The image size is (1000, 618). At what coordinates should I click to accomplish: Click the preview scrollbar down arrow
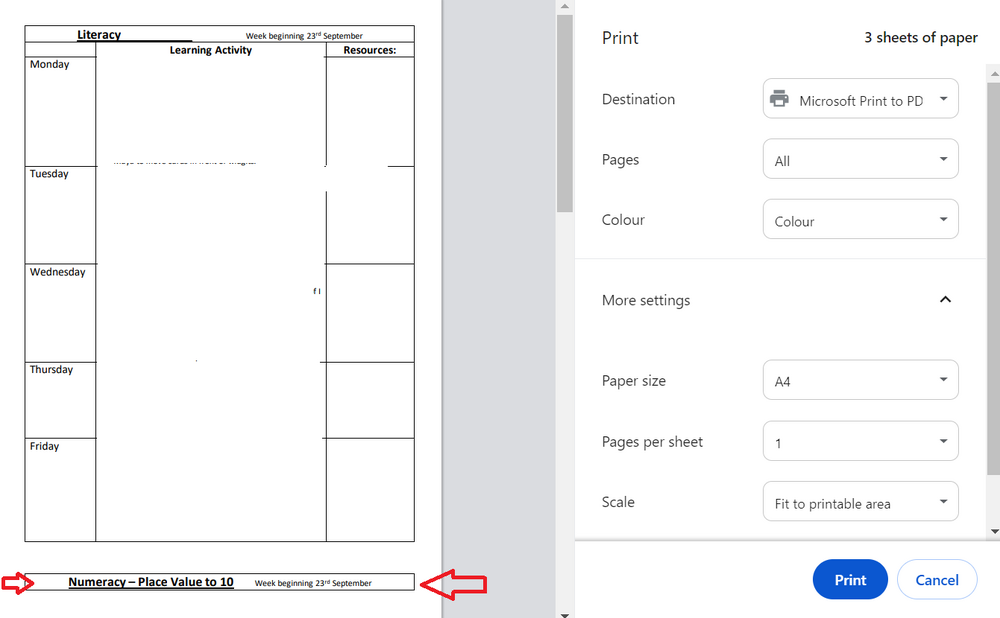(x=564, y=614)
